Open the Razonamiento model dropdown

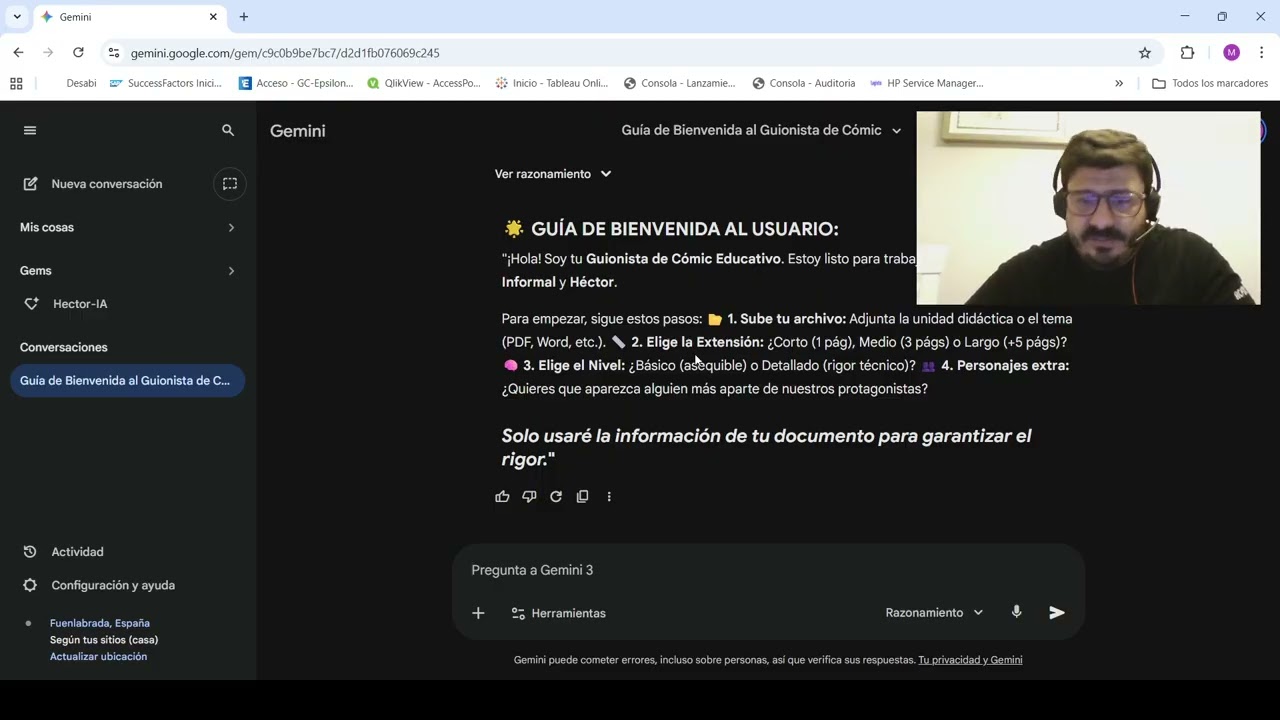coord(934,613)
